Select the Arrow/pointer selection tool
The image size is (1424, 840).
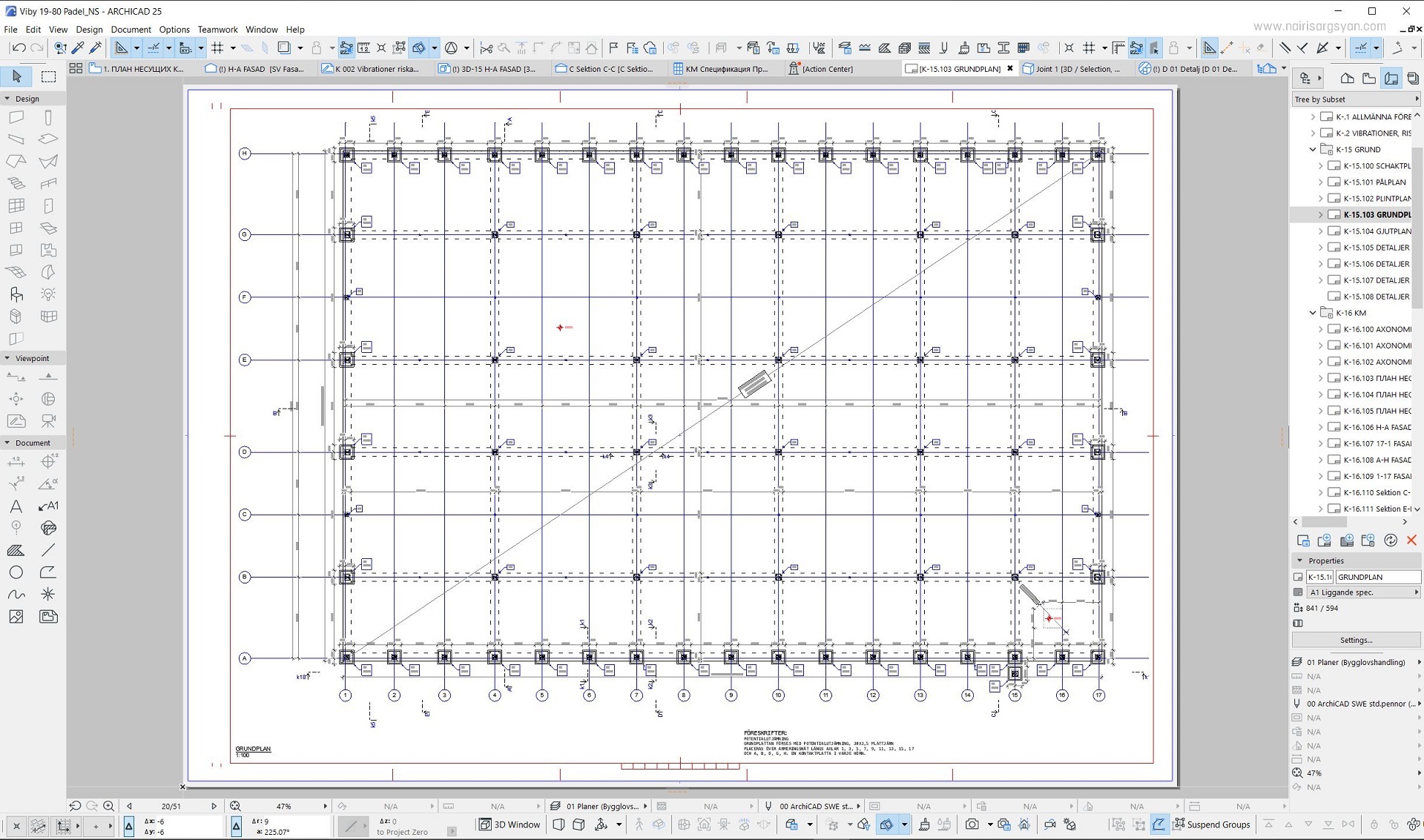click(x=16, y=76)
